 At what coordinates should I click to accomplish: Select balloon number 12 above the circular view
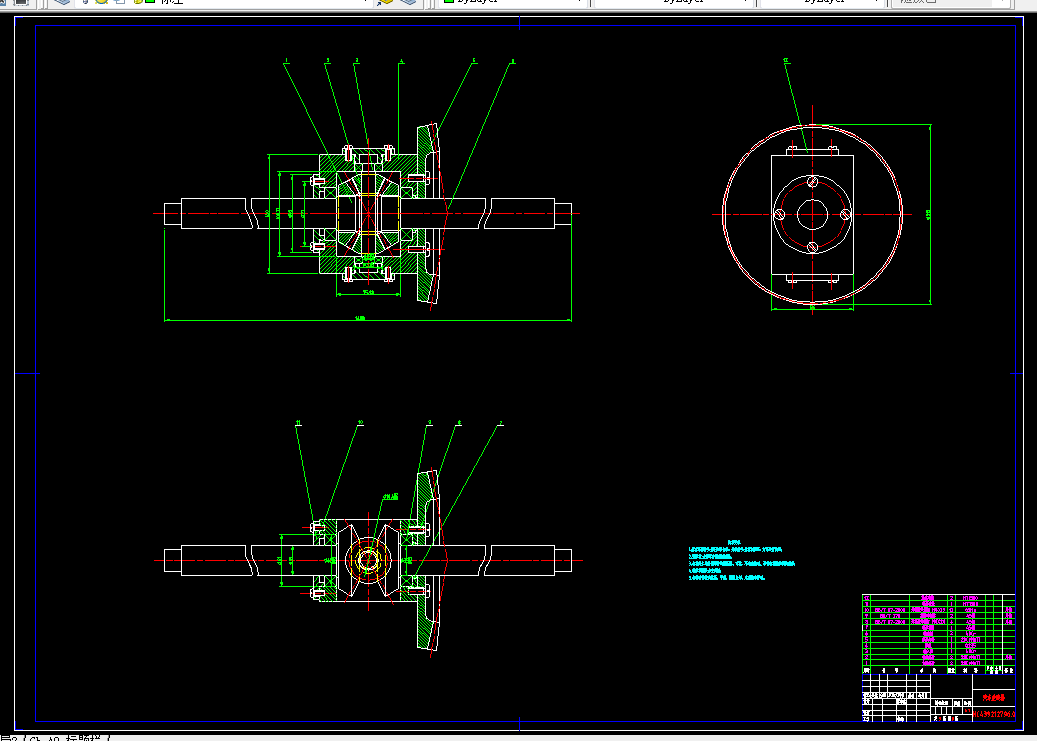tap(786, 60)
